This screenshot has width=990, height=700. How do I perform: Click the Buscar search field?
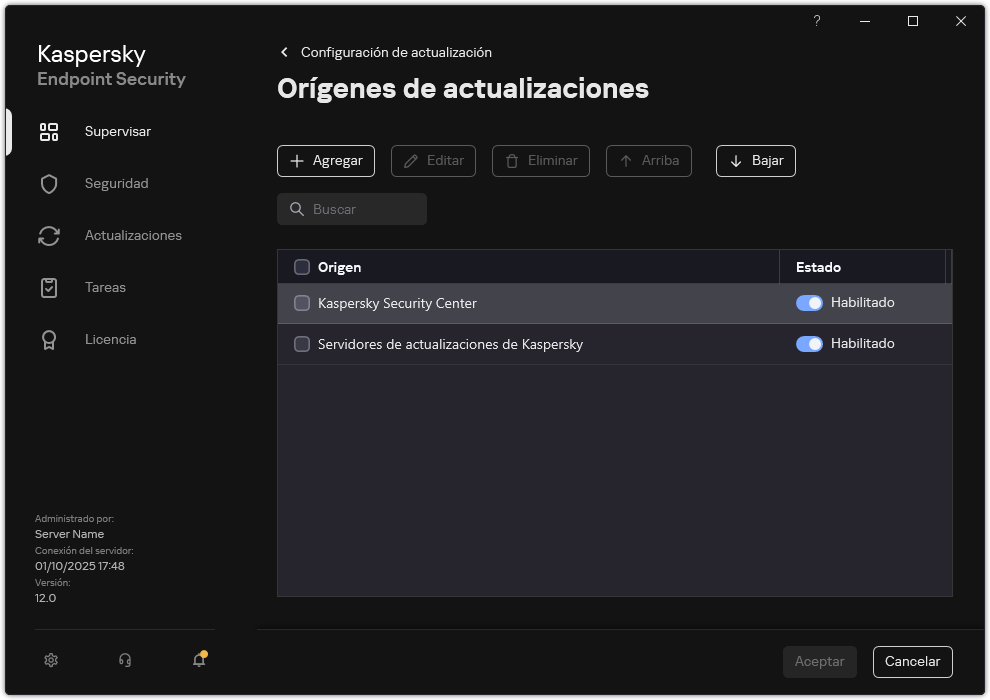click(352, 209)
